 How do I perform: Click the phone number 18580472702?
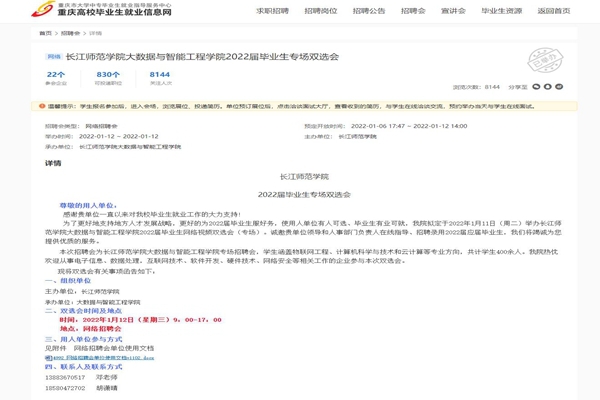[65, 388]
